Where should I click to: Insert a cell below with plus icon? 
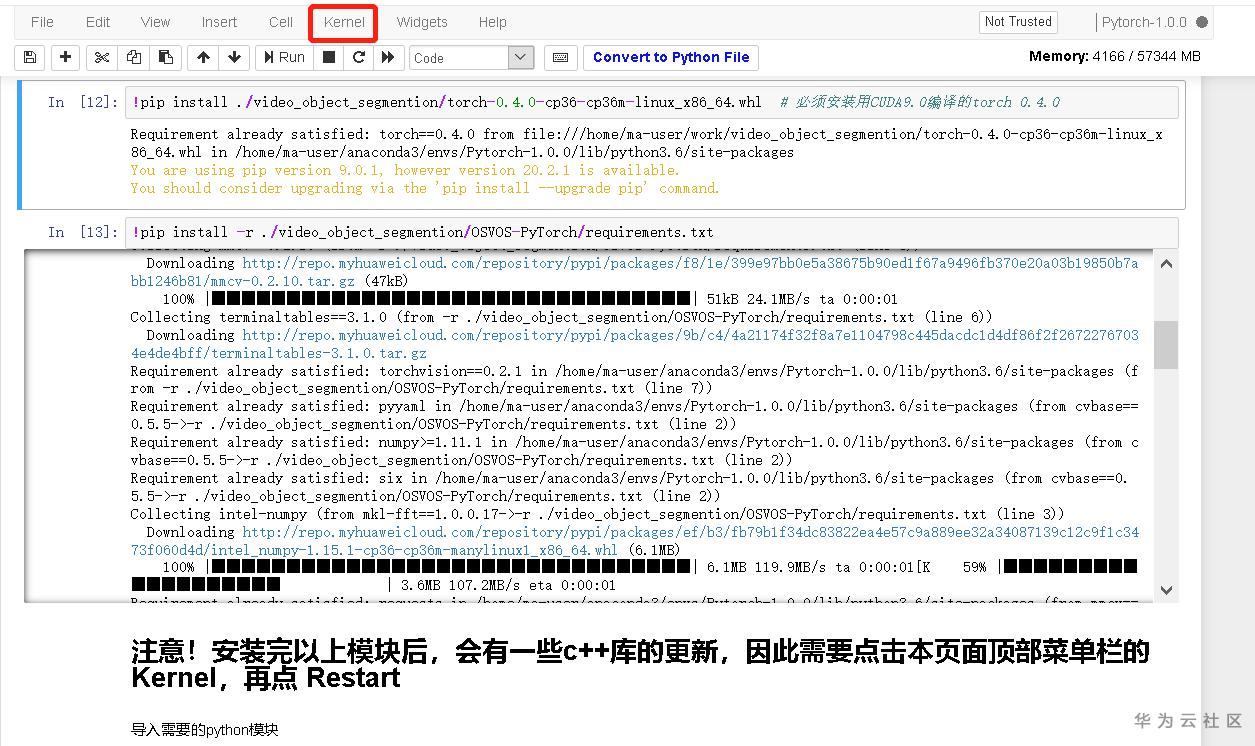[x=65, y=57]
